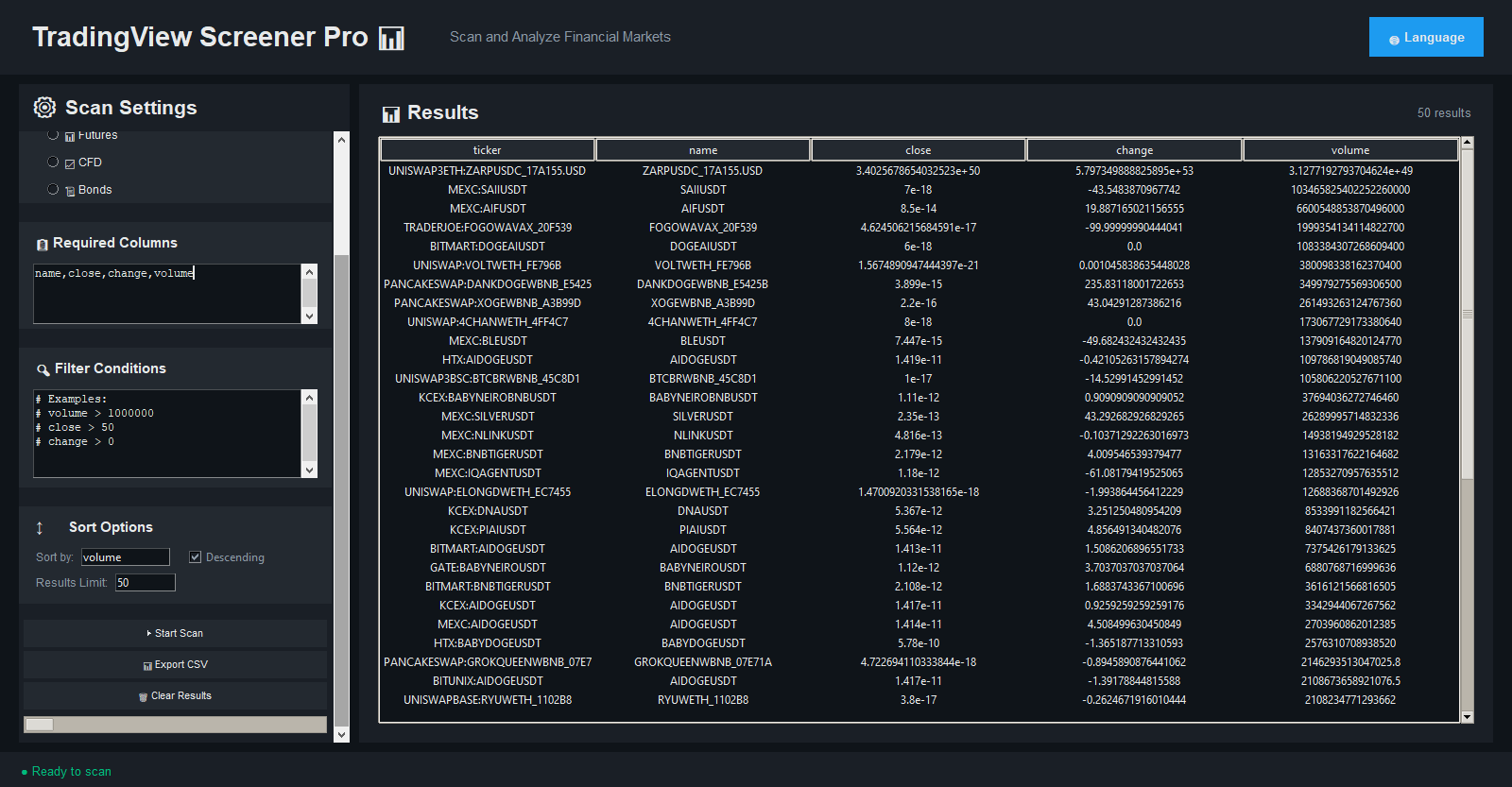Click the Export CSV button
1512x787 pixels.
(175, 664)
